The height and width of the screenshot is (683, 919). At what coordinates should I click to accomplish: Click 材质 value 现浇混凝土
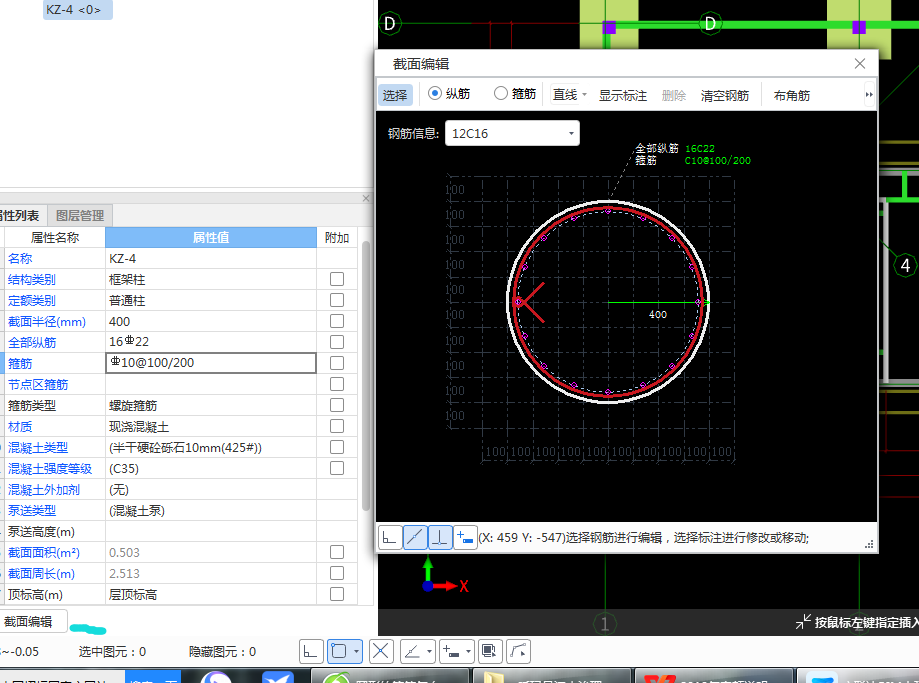pos(211,426)
